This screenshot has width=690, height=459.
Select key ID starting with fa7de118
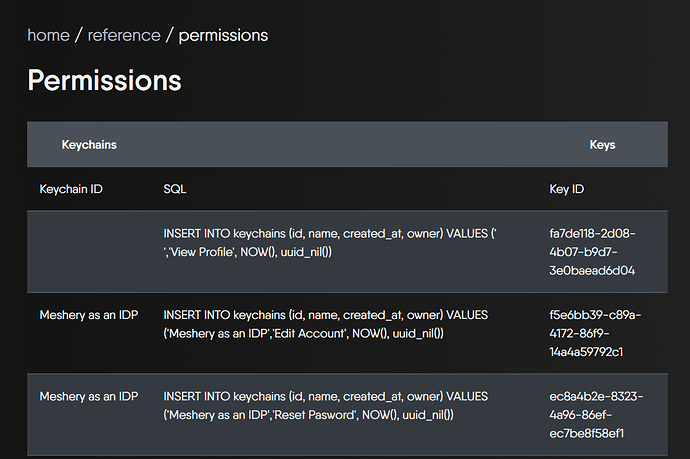point(592,252)
